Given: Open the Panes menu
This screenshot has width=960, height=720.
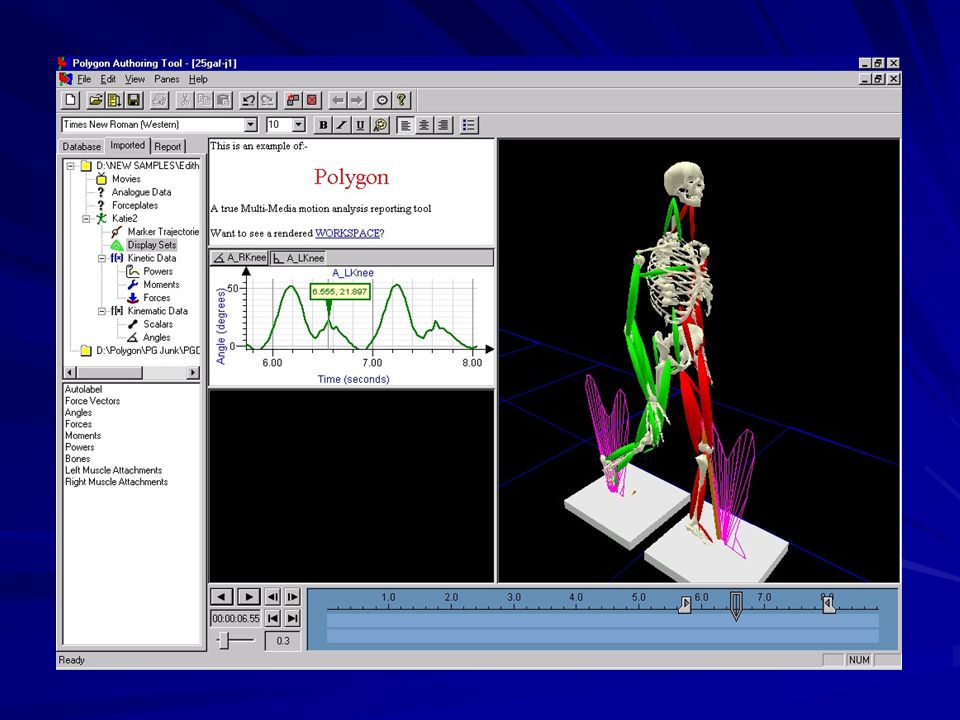Looking at the screenshot, I should (167, 79).
